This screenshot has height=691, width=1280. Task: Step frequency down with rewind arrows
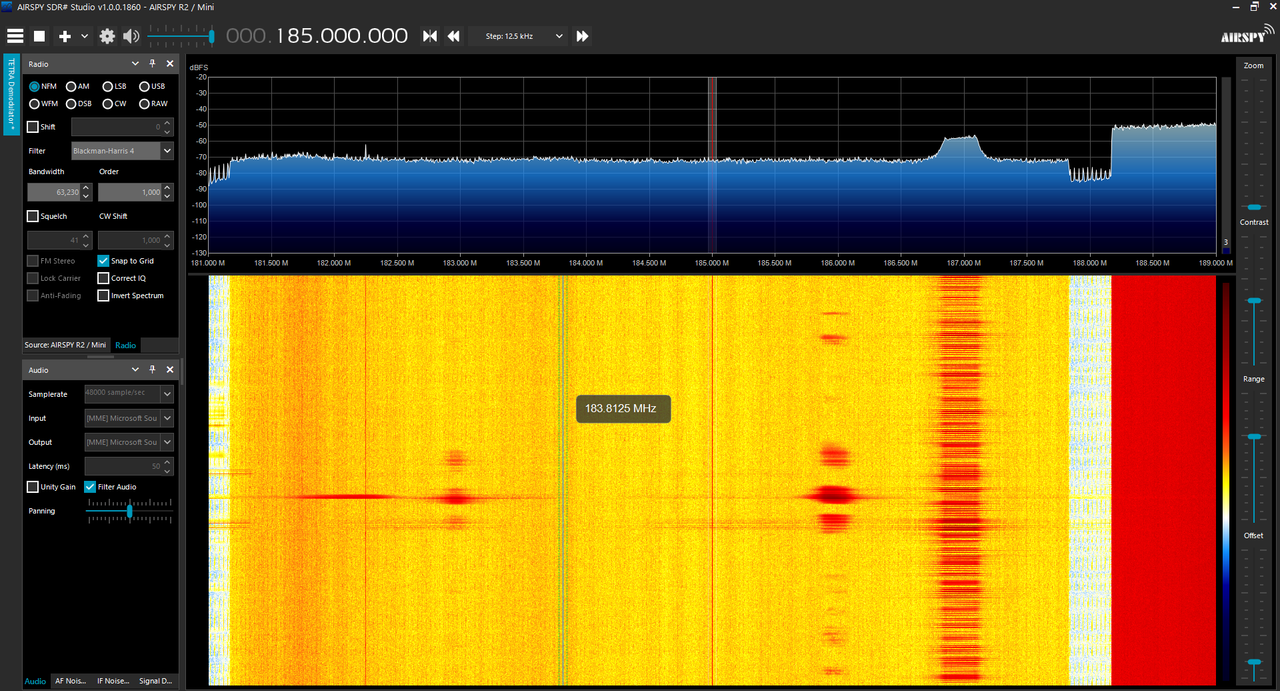(x=453, y=36)
